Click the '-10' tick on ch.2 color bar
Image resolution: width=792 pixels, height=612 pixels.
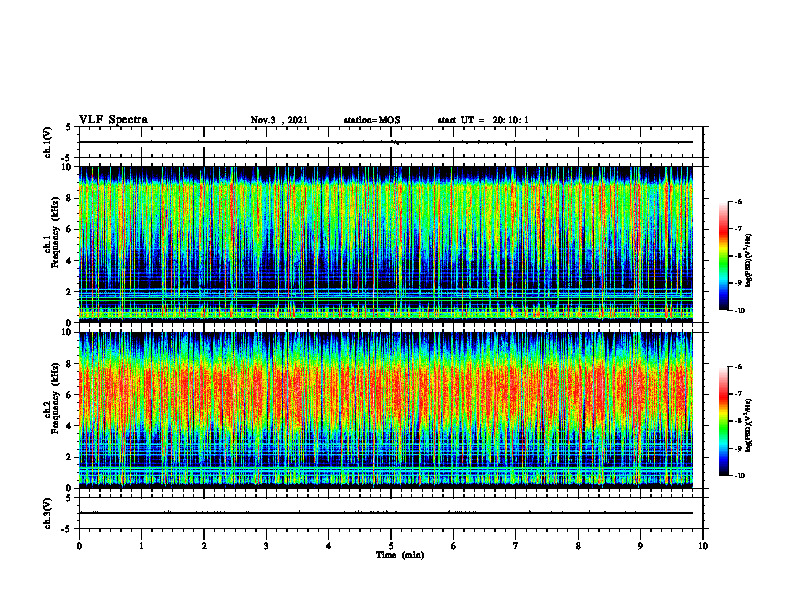(740, 476)
